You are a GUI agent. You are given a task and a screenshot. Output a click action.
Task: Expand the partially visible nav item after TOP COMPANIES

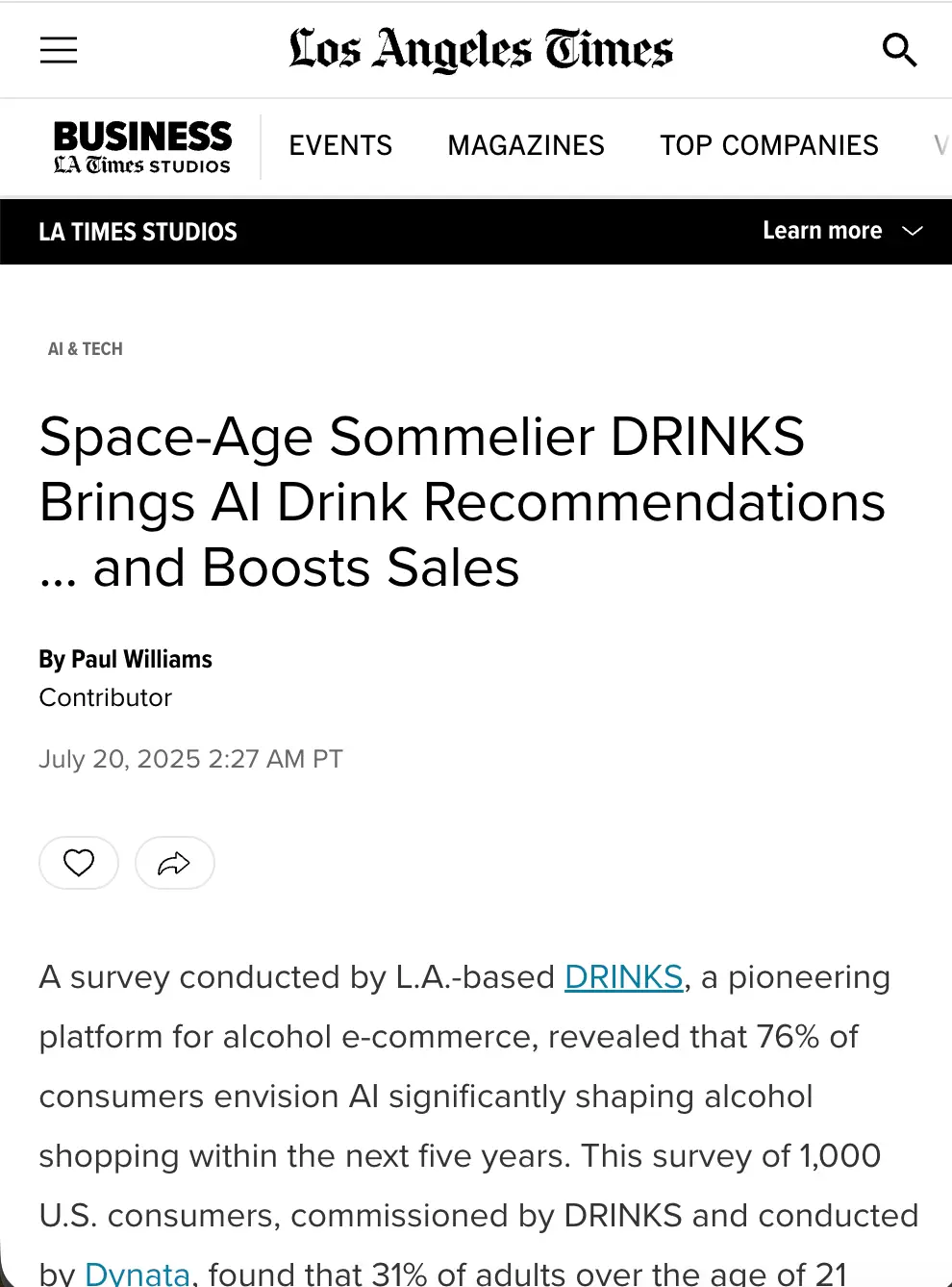click(940, 146)
